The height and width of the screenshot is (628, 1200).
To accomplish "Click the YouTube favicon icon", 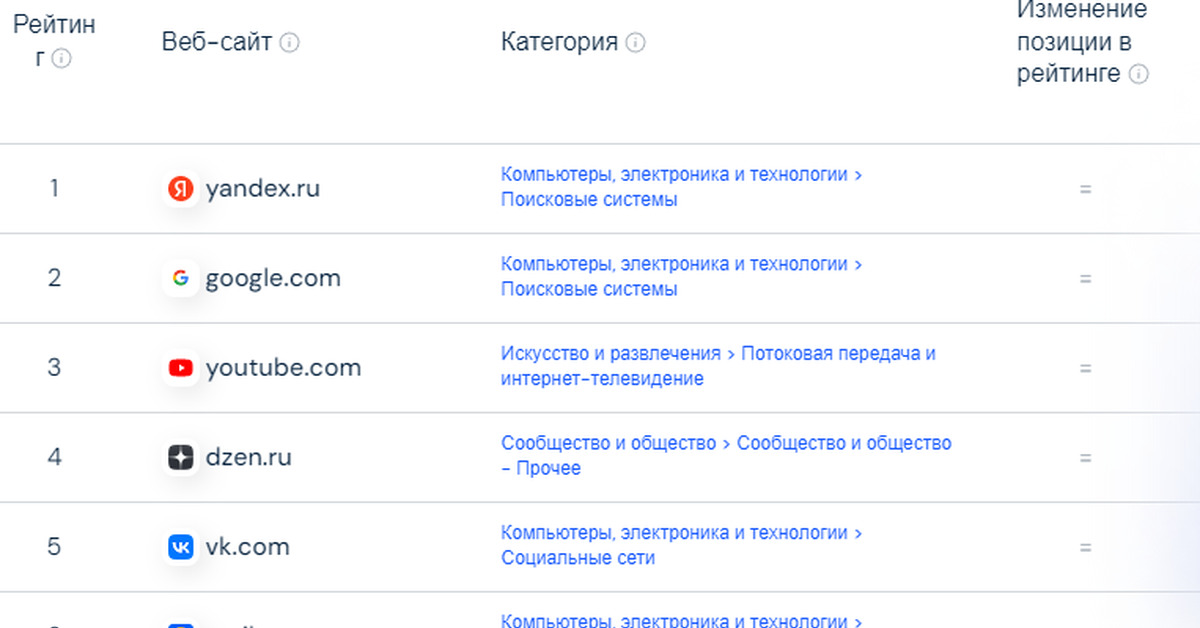I will pyautogui.click(x=181, y=368).
